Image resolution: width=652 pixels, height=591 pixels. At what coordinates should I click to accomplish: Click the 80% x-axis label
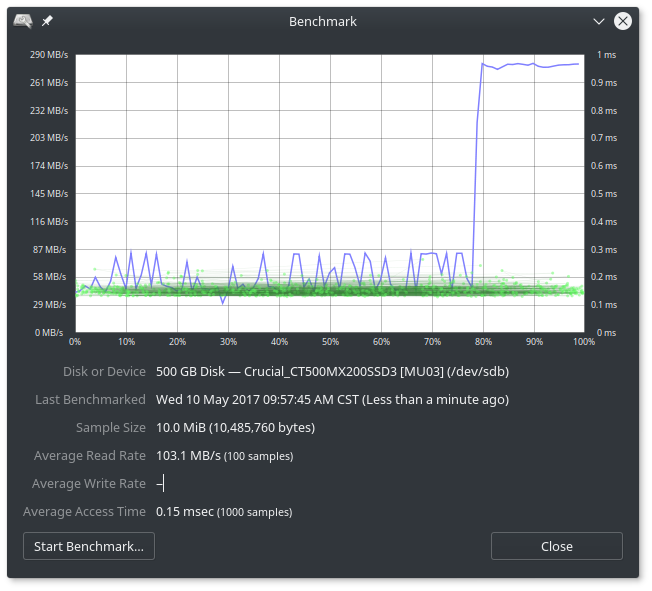point(483,341)
